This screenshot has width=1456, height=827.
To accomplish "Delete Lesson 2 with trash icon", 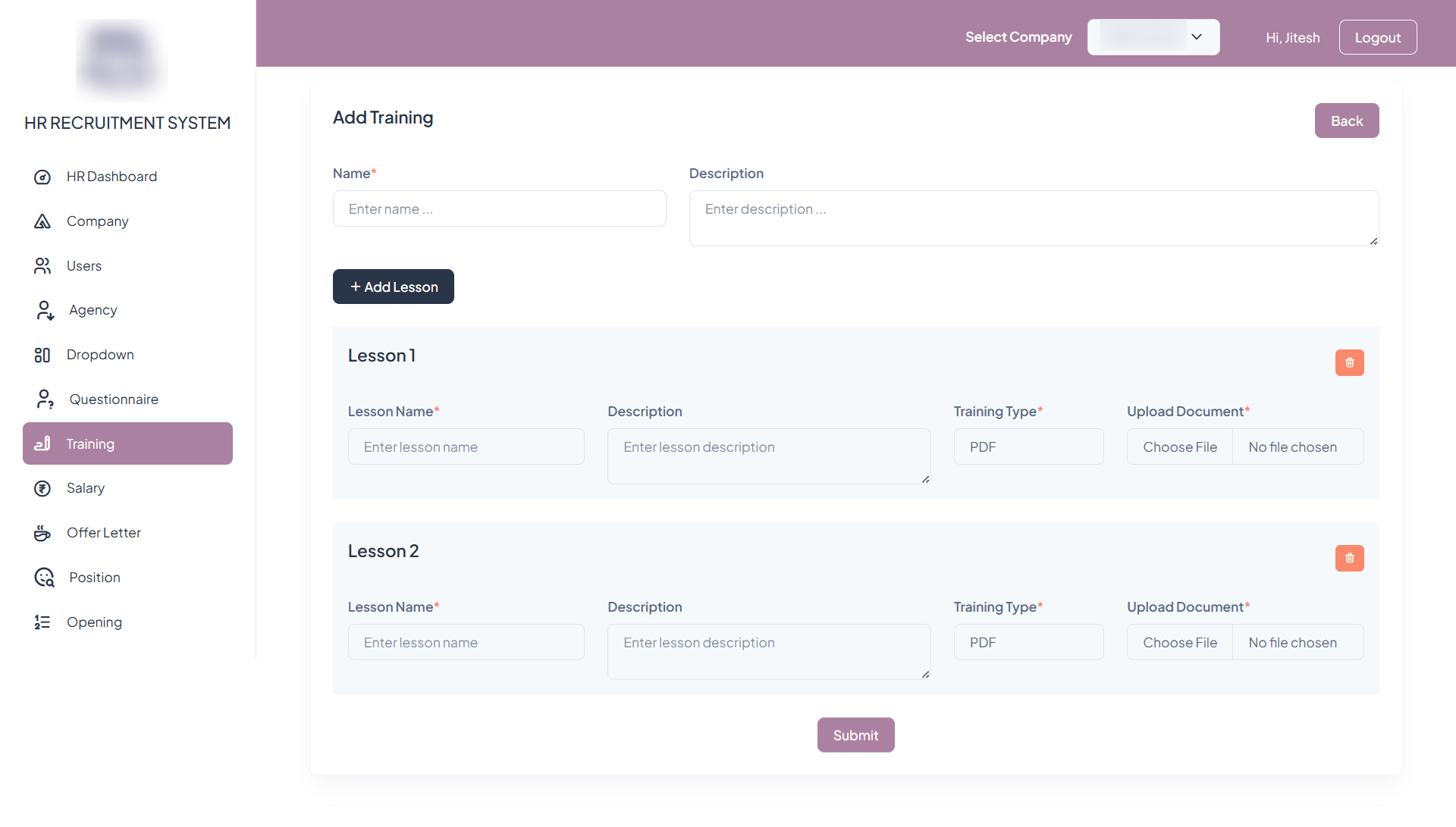I will click(x=1349, y=559).
